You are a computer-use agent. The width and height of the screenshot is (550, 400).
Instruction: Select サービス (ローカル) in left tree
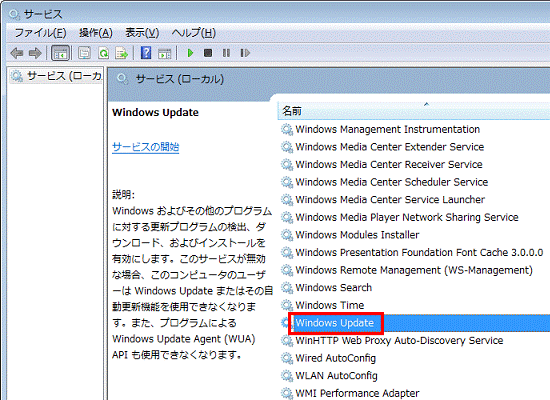tap(56, 76)
